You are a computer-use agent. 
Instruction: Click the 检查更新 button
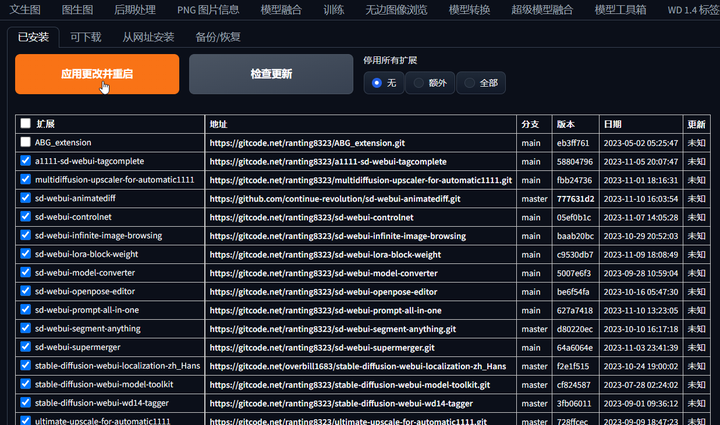[271, 74]
